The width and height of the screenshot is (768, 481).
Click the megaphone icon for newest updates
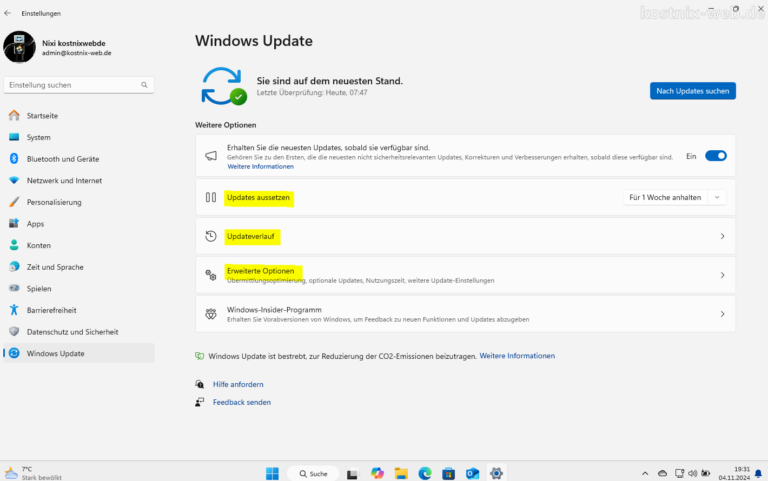tap(211, 156)
